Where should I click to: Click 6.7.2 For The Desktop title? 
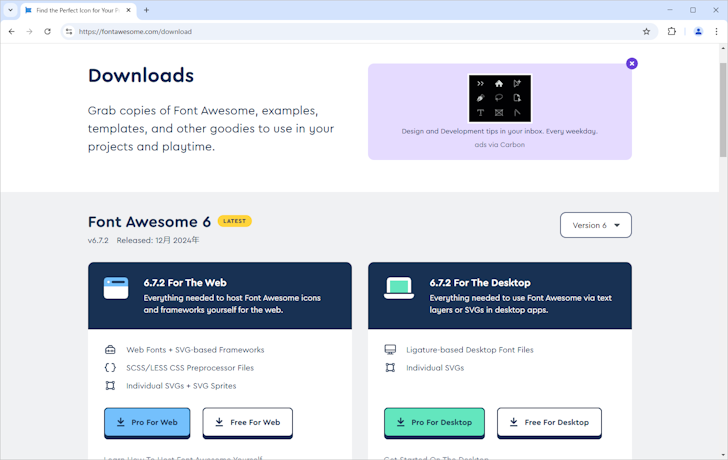click(480, 283)
